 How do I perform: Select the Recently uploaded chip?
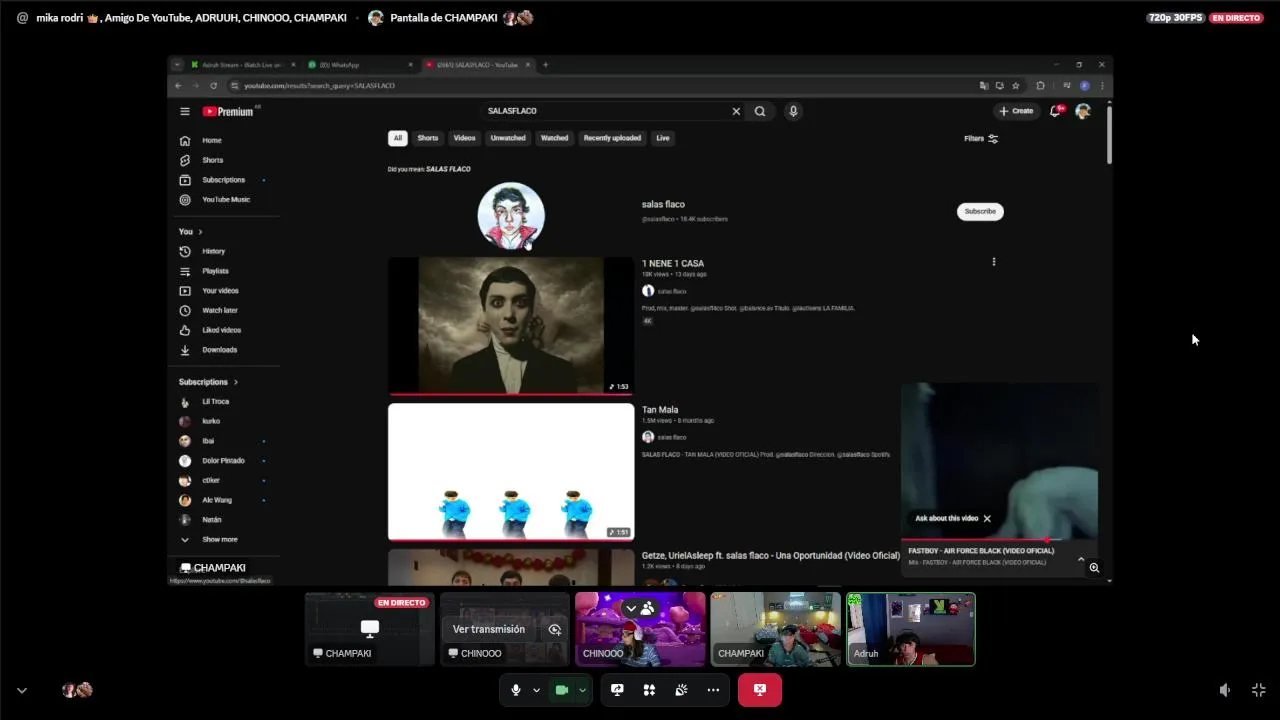(x=612, y=138)
